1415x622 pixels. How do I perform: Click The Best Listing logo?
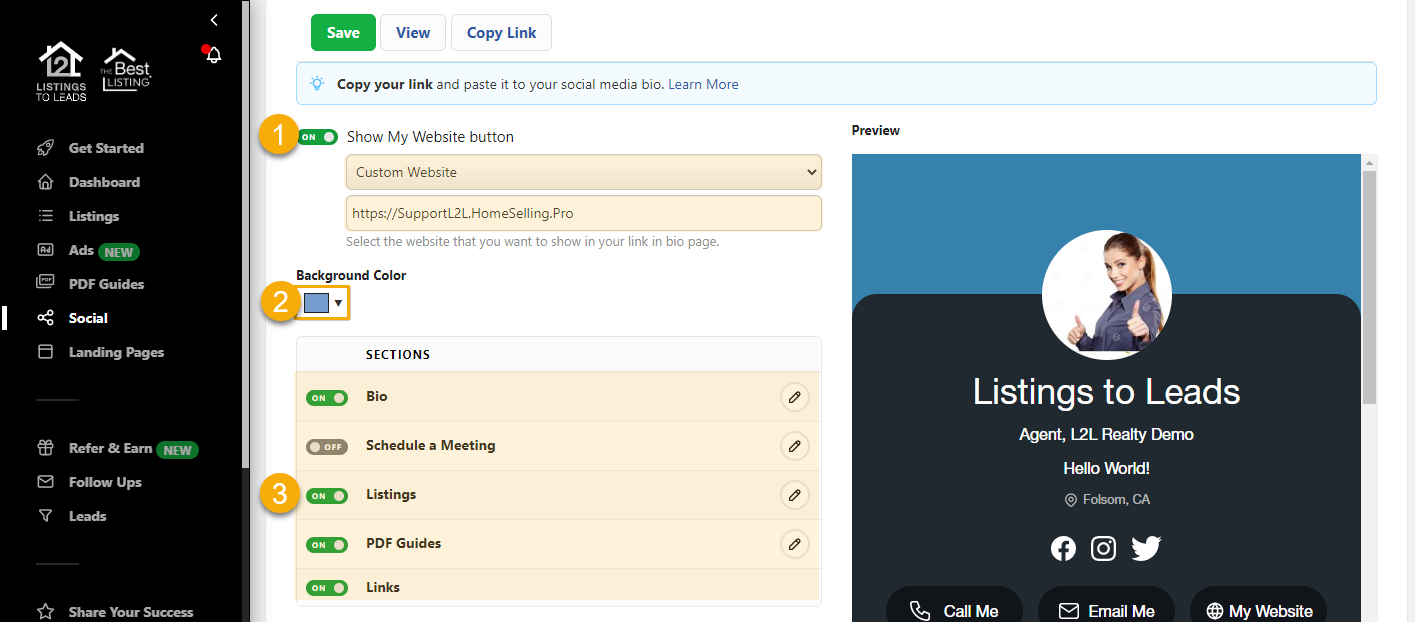pyautogui.click(x=126, y=68)
